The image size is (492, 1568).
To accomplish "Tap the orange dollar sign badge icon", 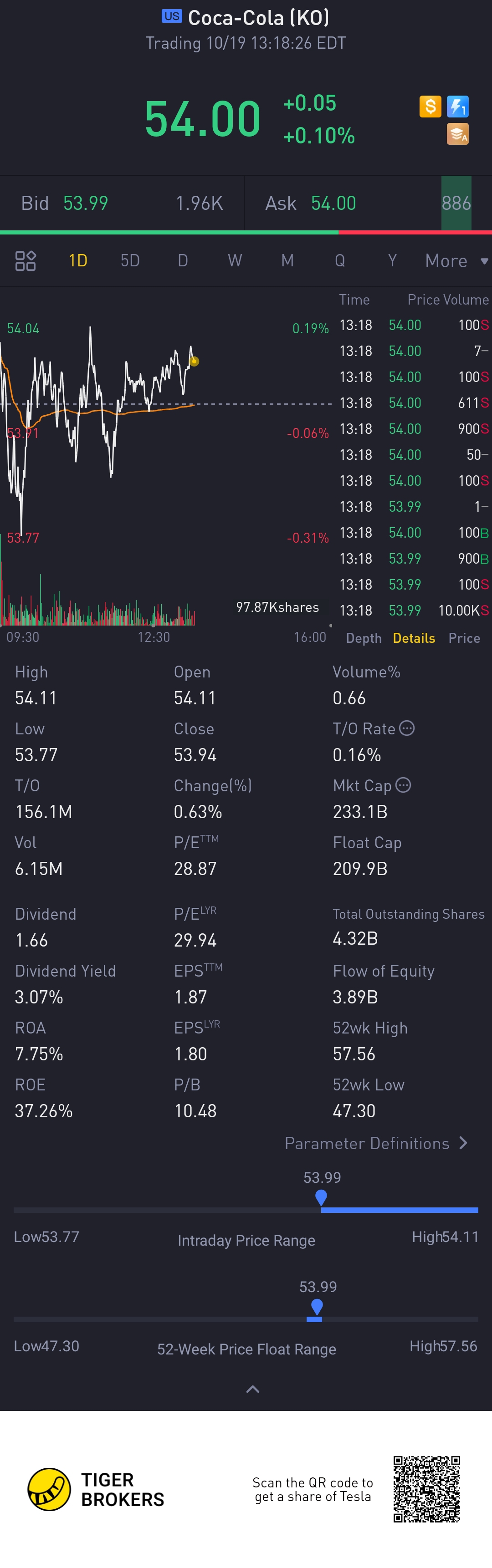I will pyautogui.click(x=430, y=107).
